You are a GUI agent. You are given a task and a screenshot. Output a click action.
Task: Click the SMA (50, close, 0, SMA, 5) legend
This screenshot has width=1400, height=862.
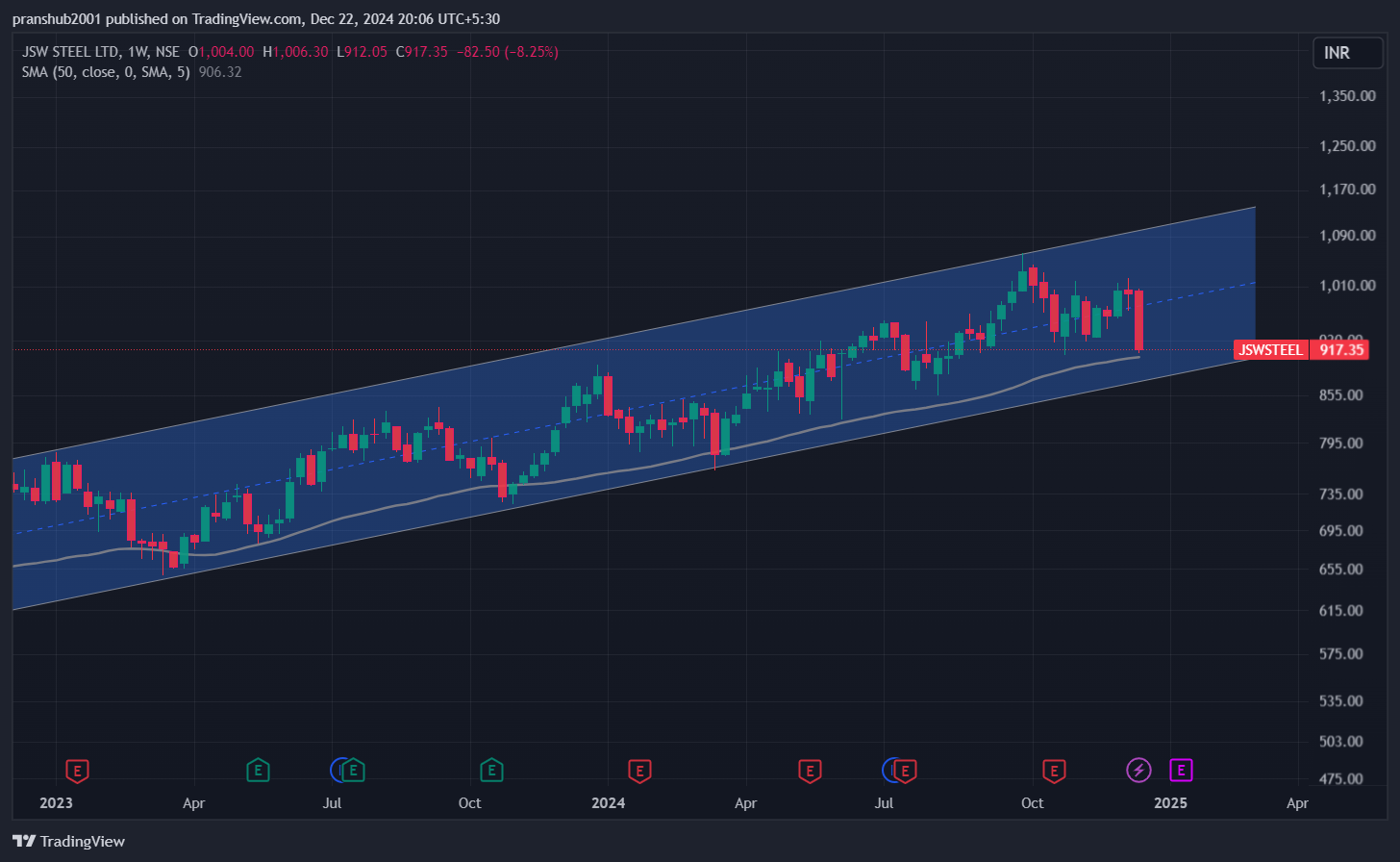pyautogui.click(x=106, y=72)
